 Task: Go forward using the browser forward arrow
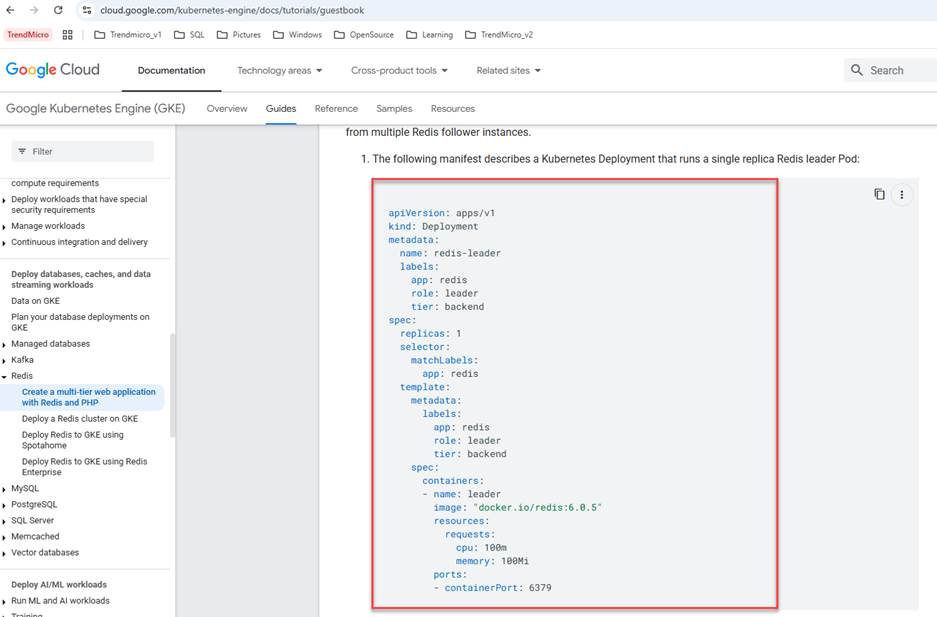coord(34,10)
